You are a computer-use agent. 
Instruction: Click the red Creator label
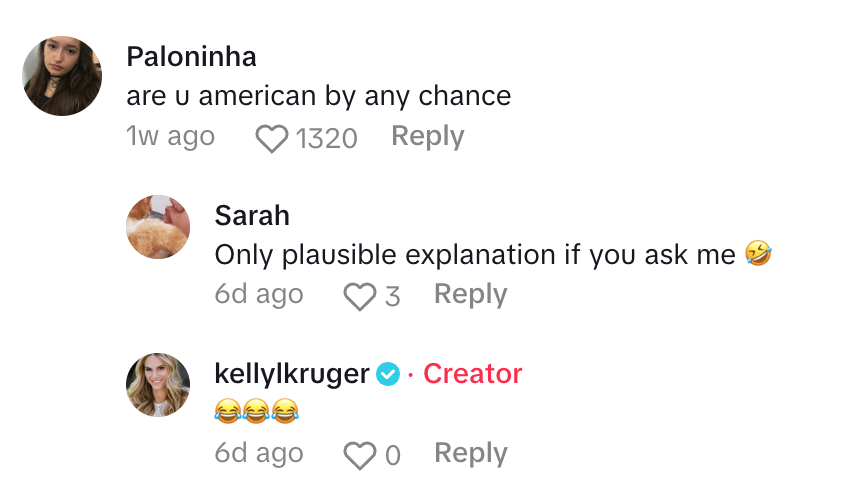[472, 374]
